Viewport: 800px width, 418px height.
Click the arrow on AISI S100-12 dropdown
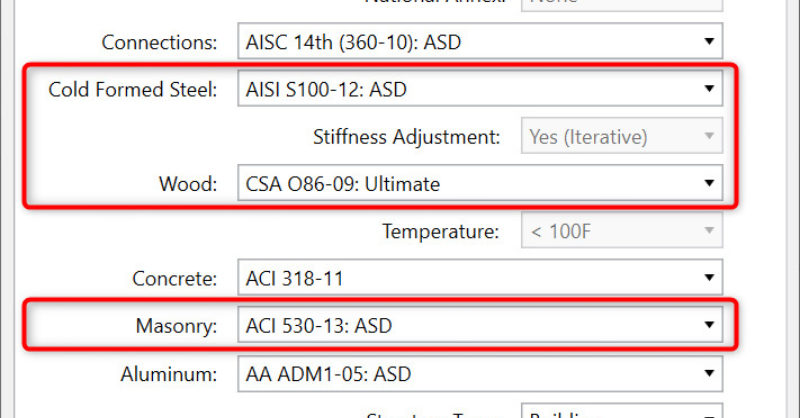click(708, 90)
